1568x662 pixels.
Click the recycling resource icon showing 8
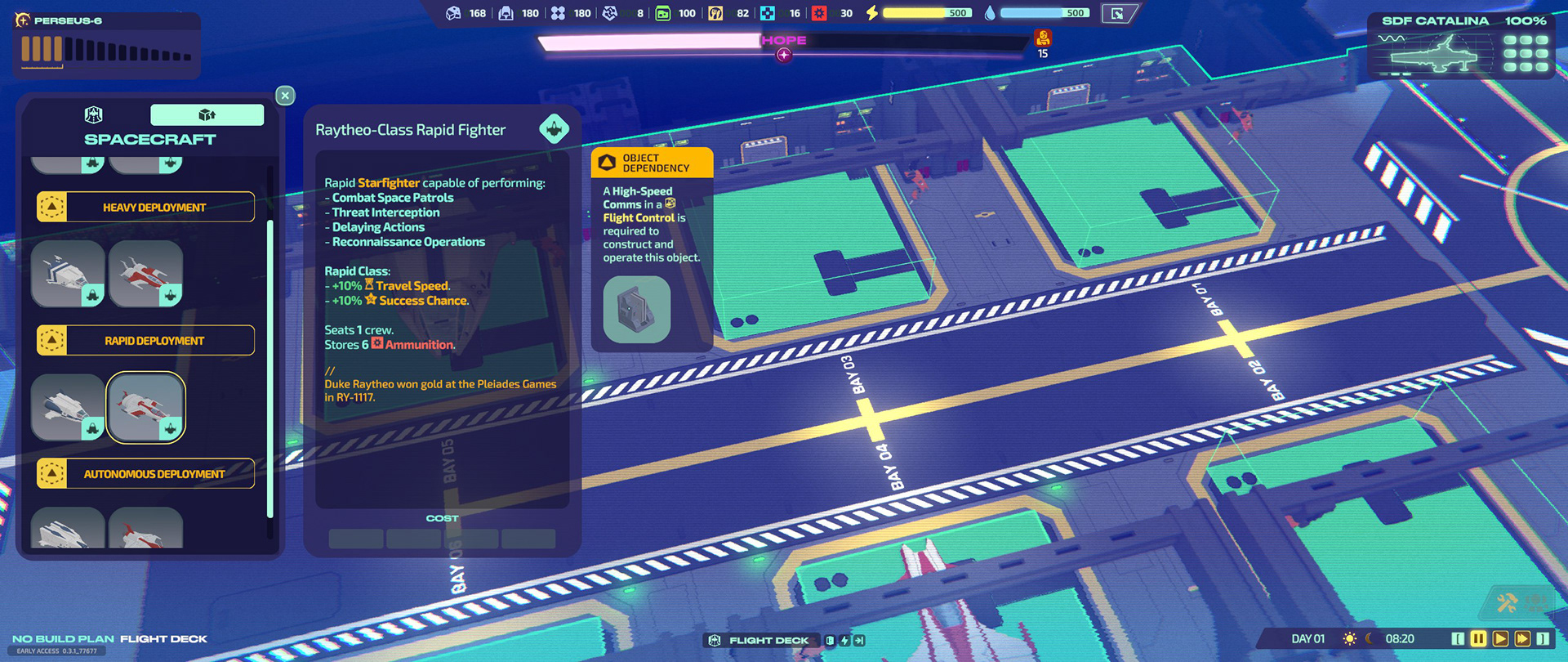[609, 13]
